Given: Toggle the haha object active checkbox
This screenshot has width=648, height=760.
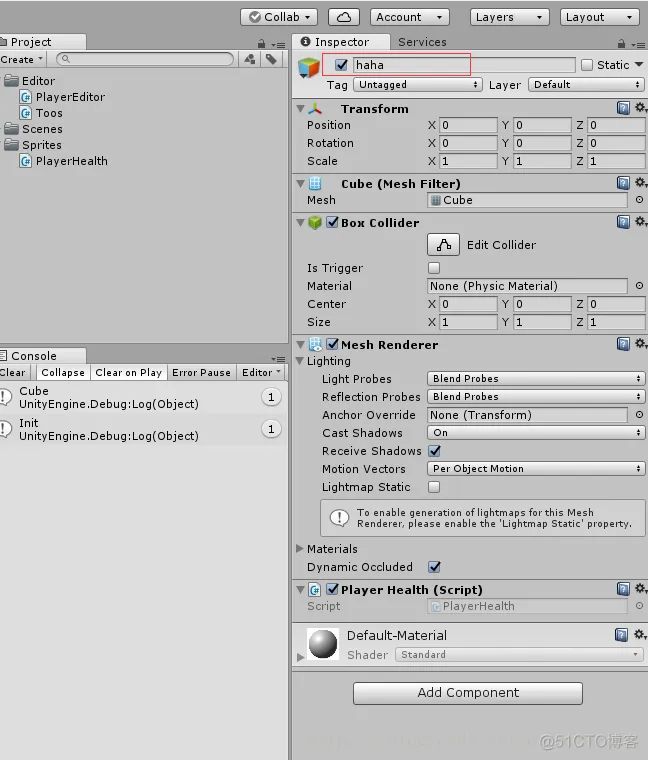Looking at the screenshot, I should pos(341,65).
